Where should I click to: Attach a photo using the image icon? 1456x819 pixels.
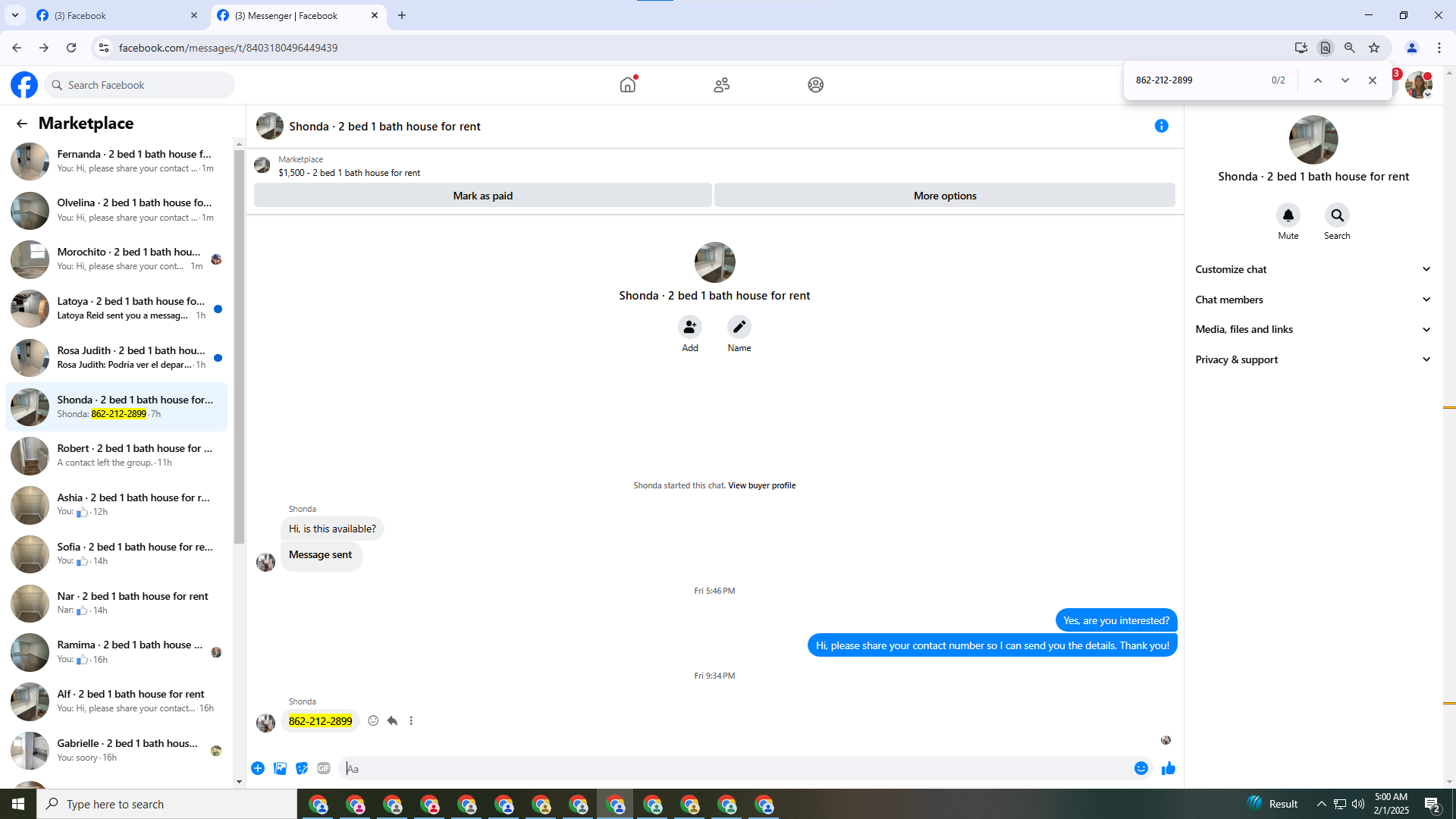point(280,768)
